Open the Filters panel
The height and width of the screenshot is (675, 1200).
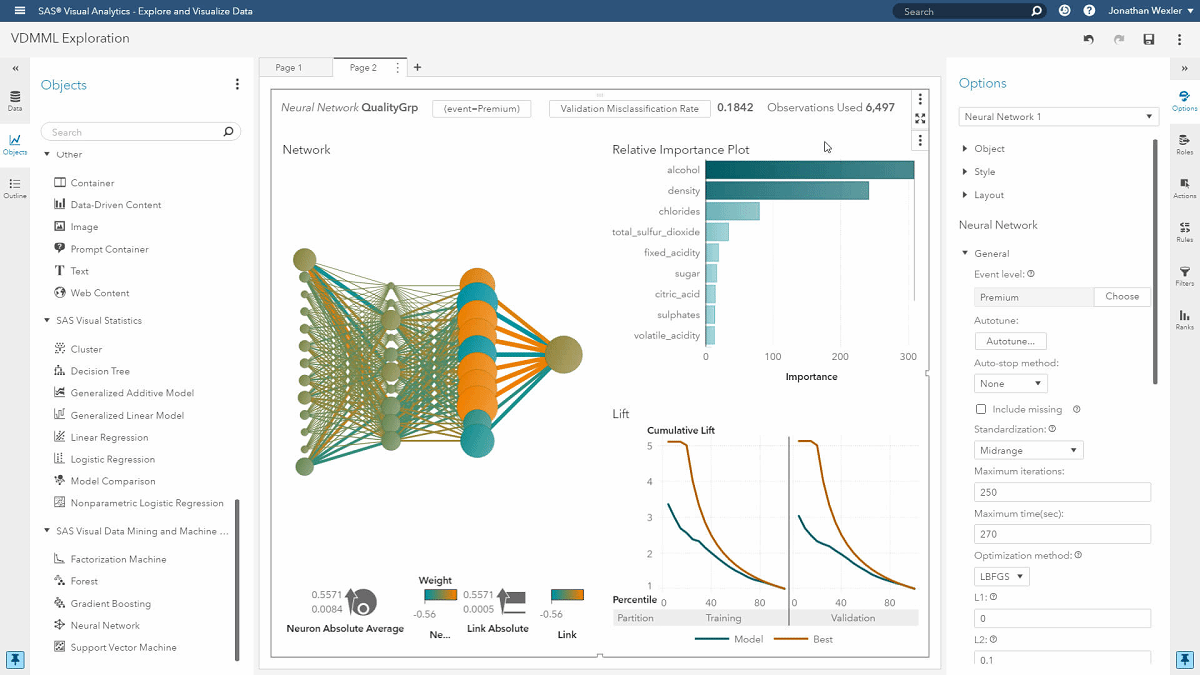coord(1184,272)
